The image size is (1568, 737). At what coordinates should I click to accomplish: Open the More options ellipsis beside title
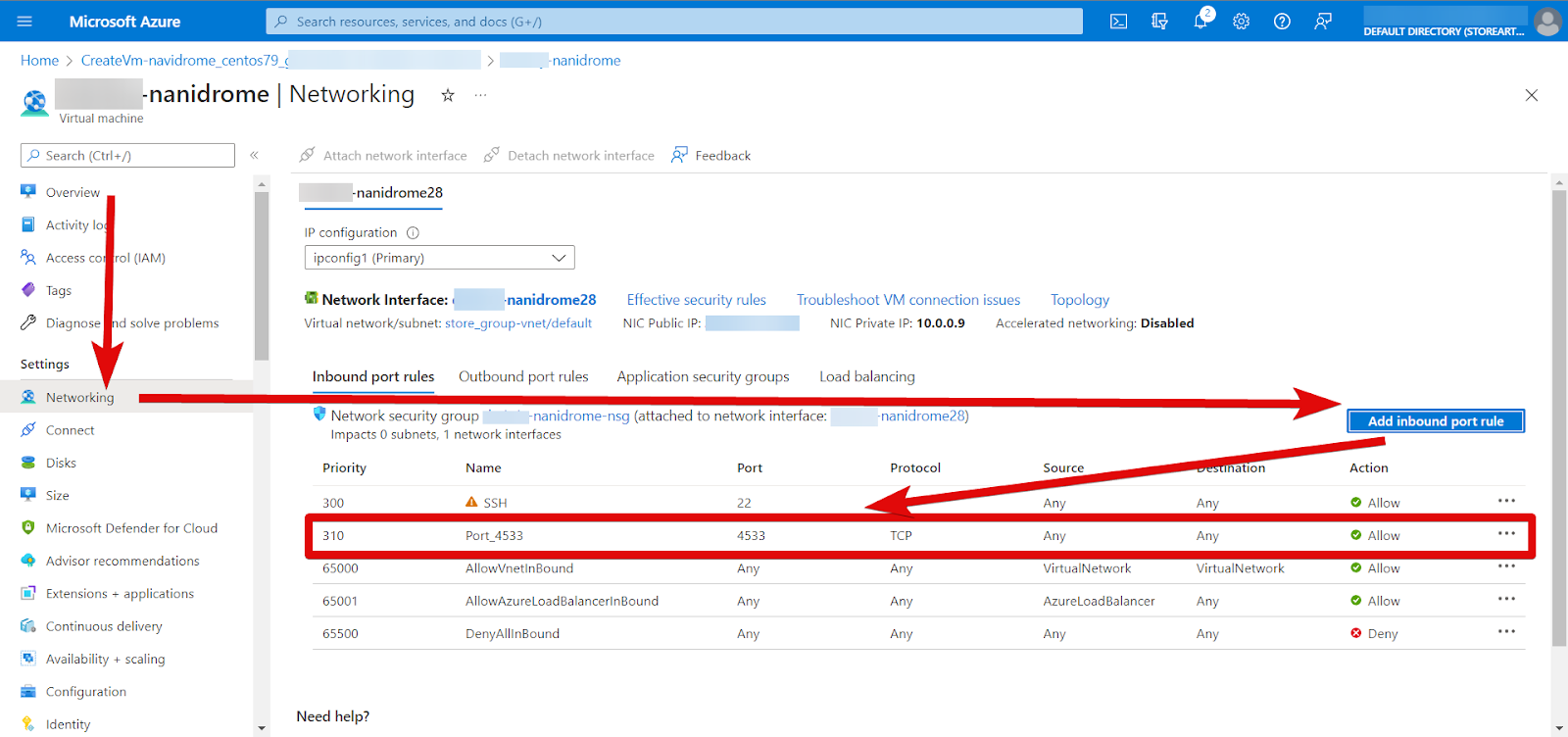tap(480, 95)
